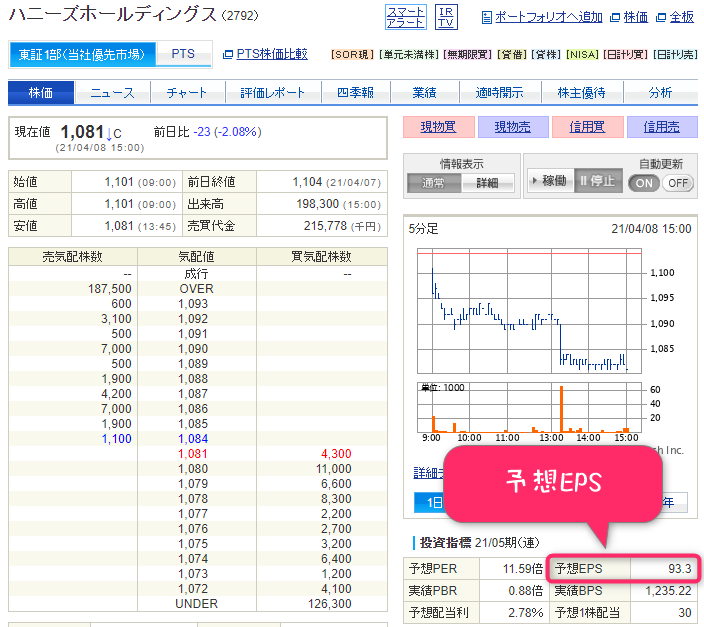Image resolution: width=704 pixels, height=627 pixels.
Task: Click bid price 1,072 in order book
Action: [193, 589]
